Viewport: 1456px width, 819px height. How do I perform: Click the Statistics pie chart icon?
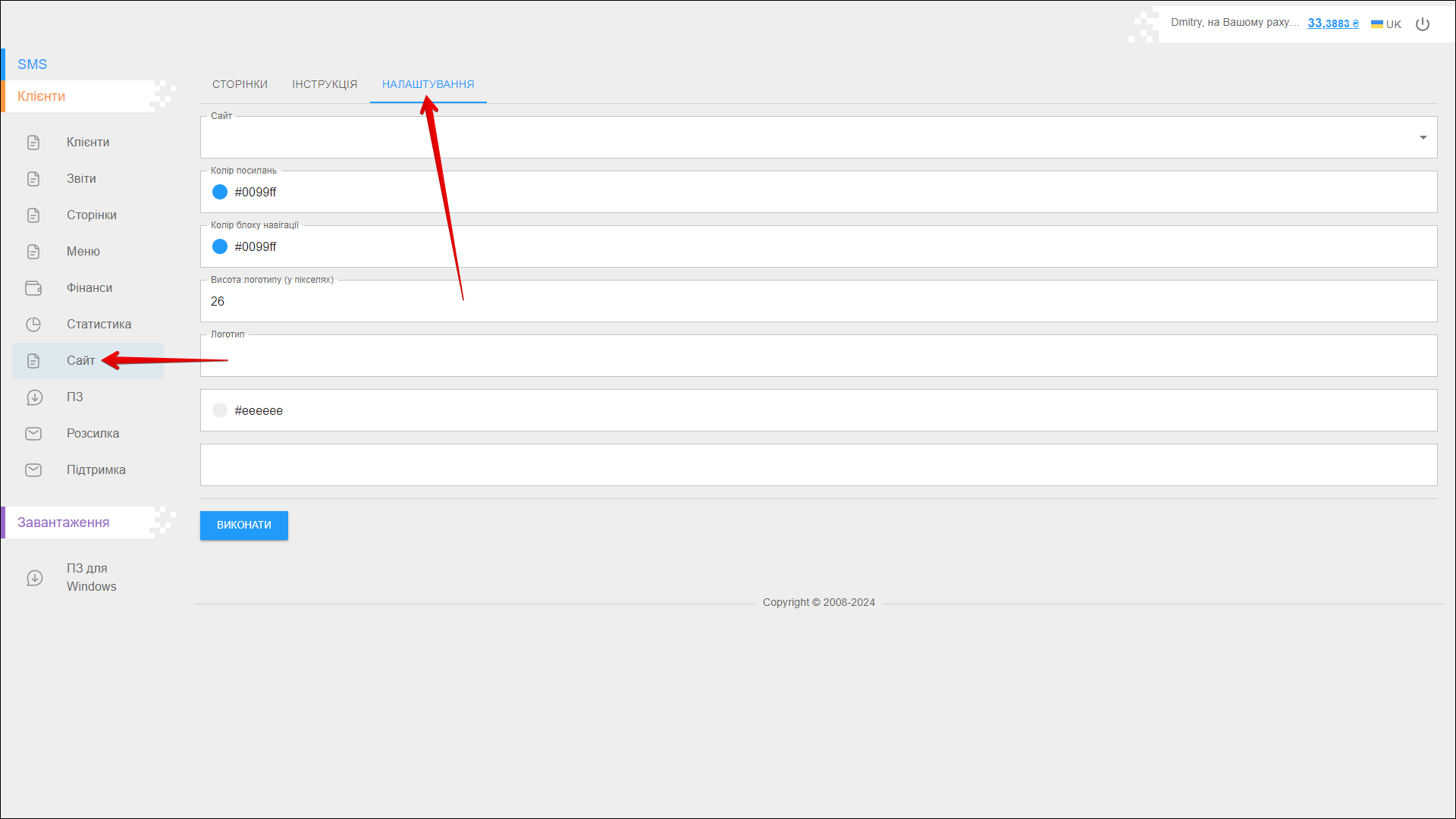coord(33,325)
